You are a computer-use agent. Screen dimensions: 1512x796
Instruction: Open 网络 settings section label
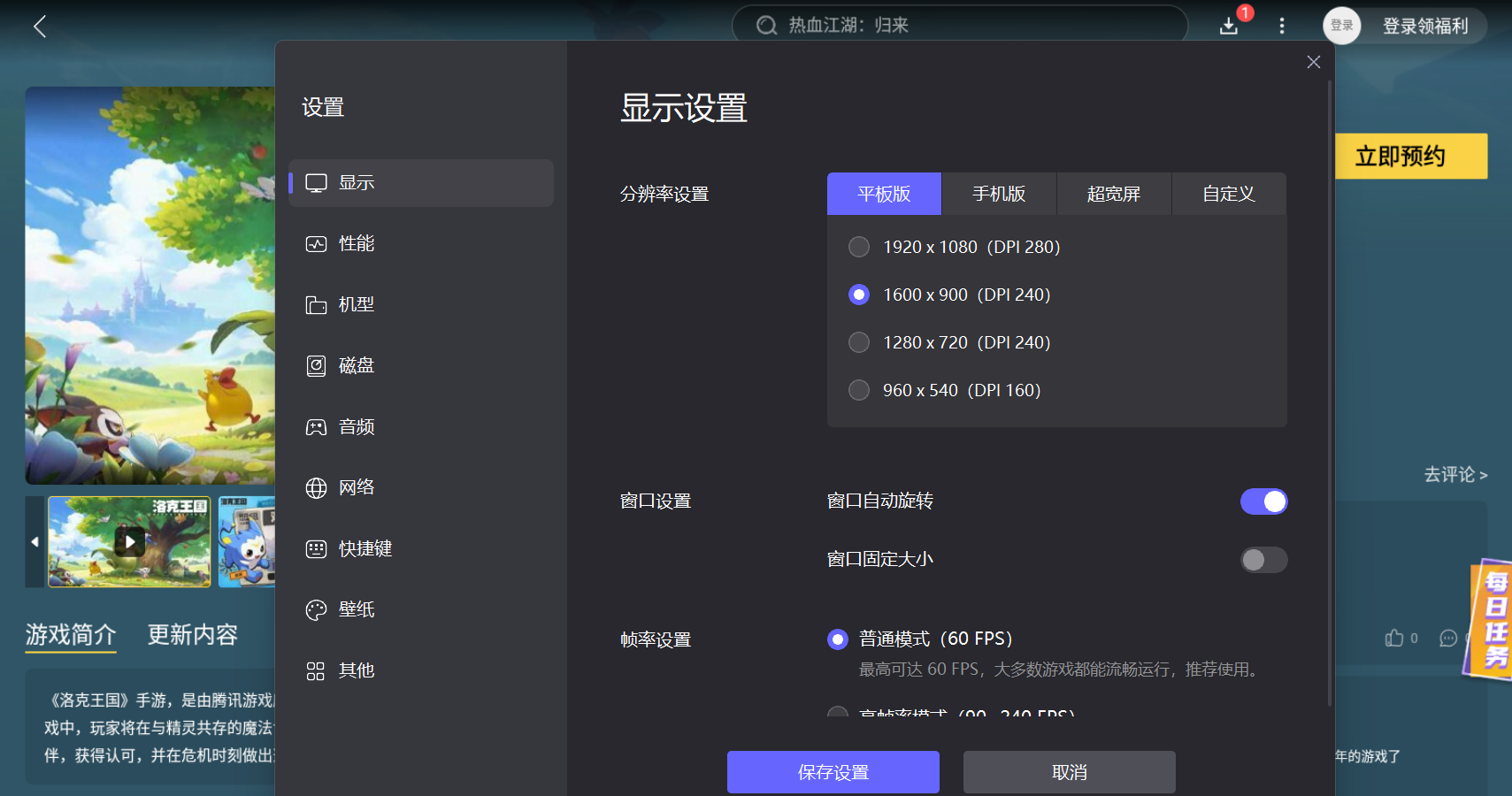[x=357, y=488]
